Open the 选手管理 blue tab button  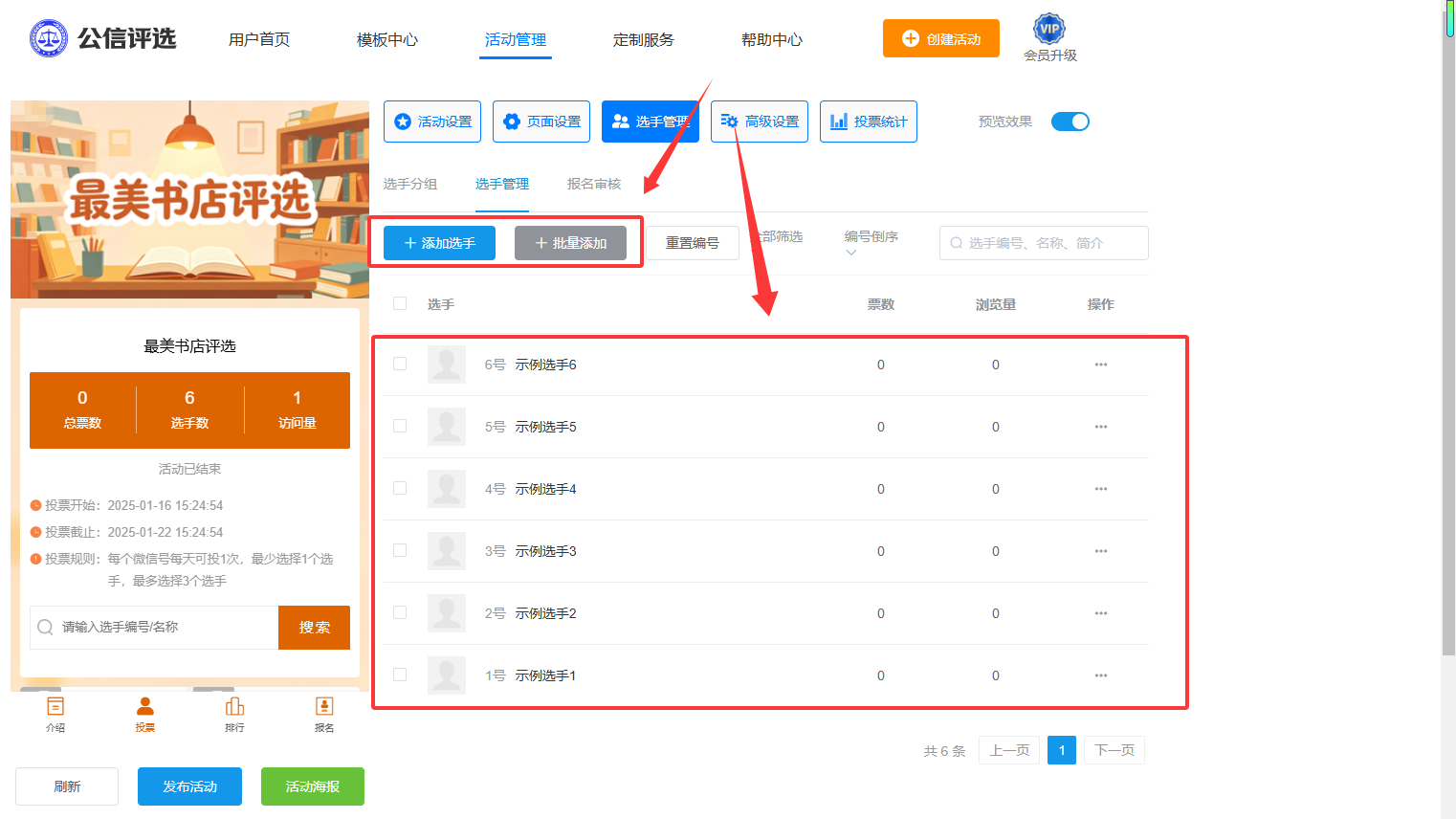[651, 122]
